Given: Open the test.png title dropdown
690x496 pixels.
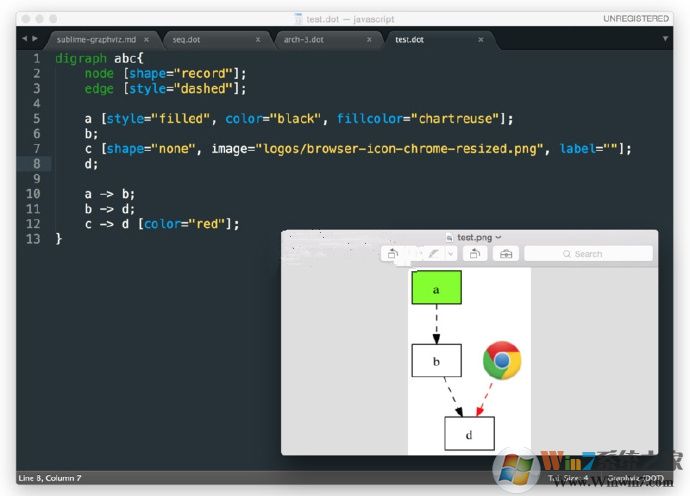Looking at the screenshot, I should (x=498, y=238).
